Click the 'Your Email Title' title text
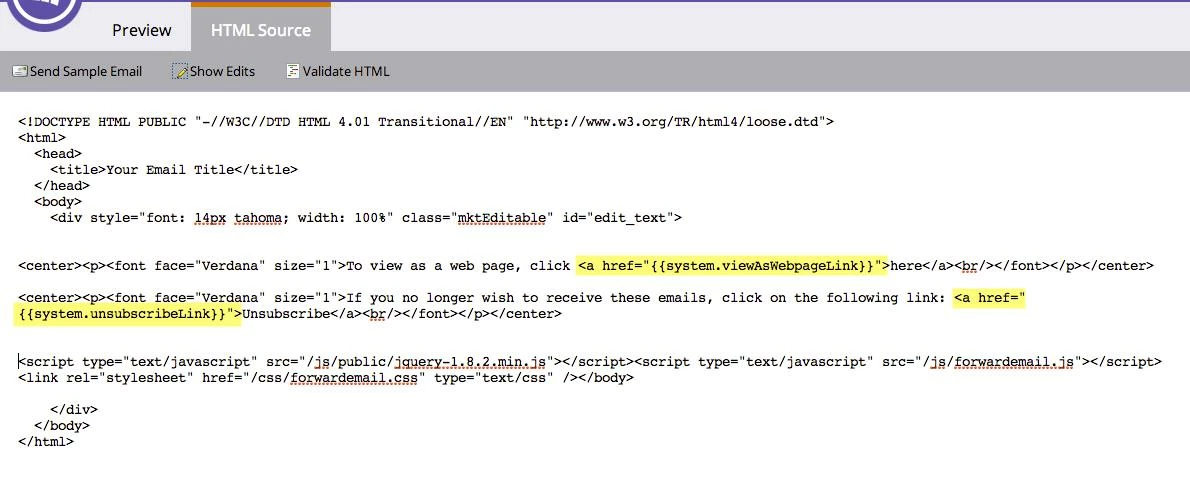Screen dimensions: 1190x481 tap(170, 170)
